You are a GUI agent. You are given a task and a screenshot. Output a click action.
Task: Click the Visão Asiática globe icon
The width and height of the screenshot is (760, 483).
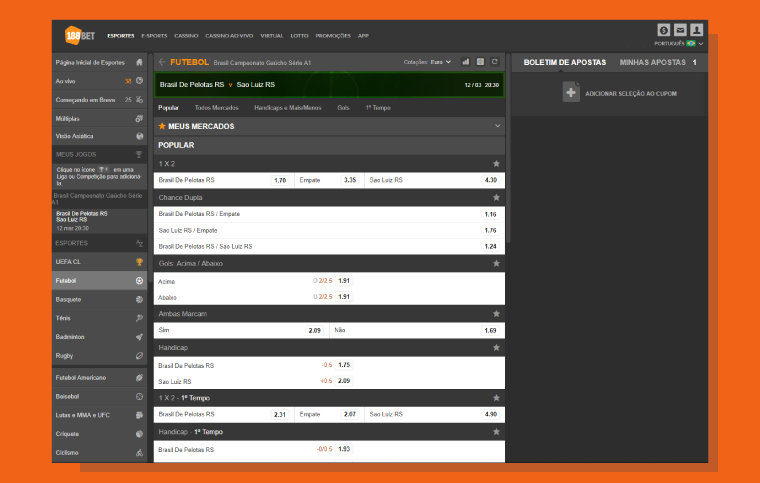point(140,137)
